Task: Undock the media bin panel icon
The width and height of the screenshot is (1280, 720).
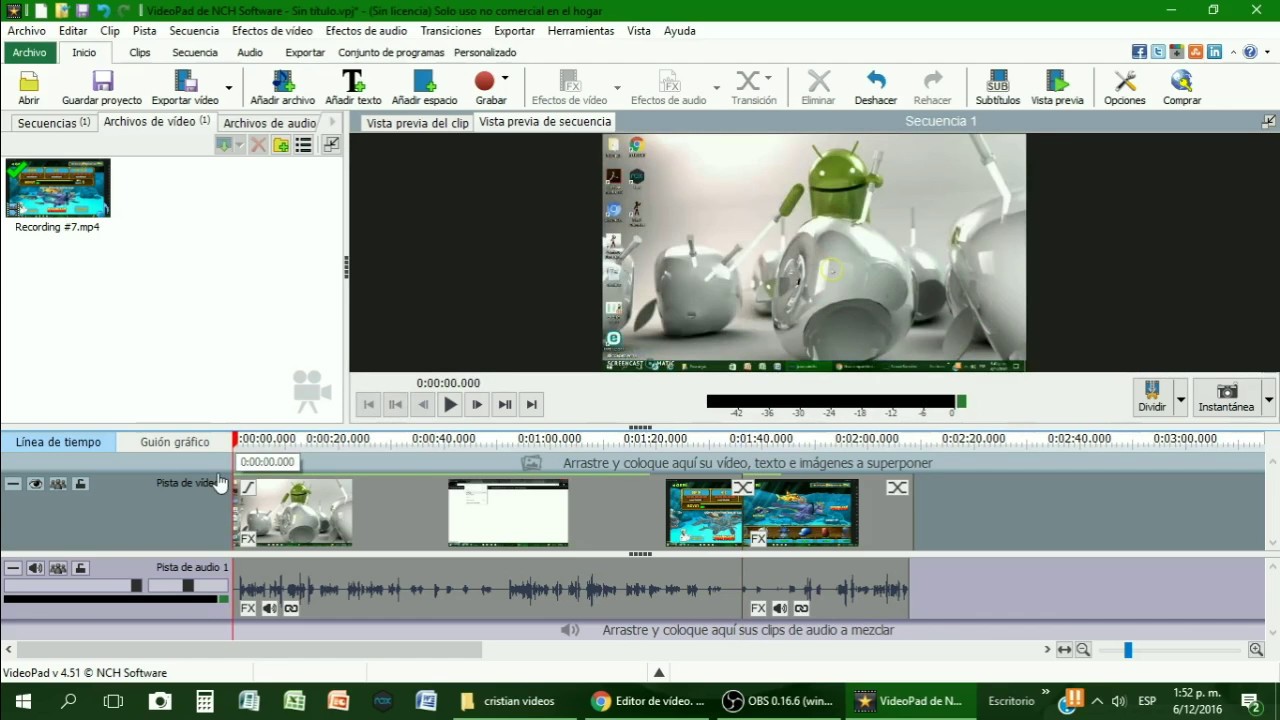Action: coord(331,145)
